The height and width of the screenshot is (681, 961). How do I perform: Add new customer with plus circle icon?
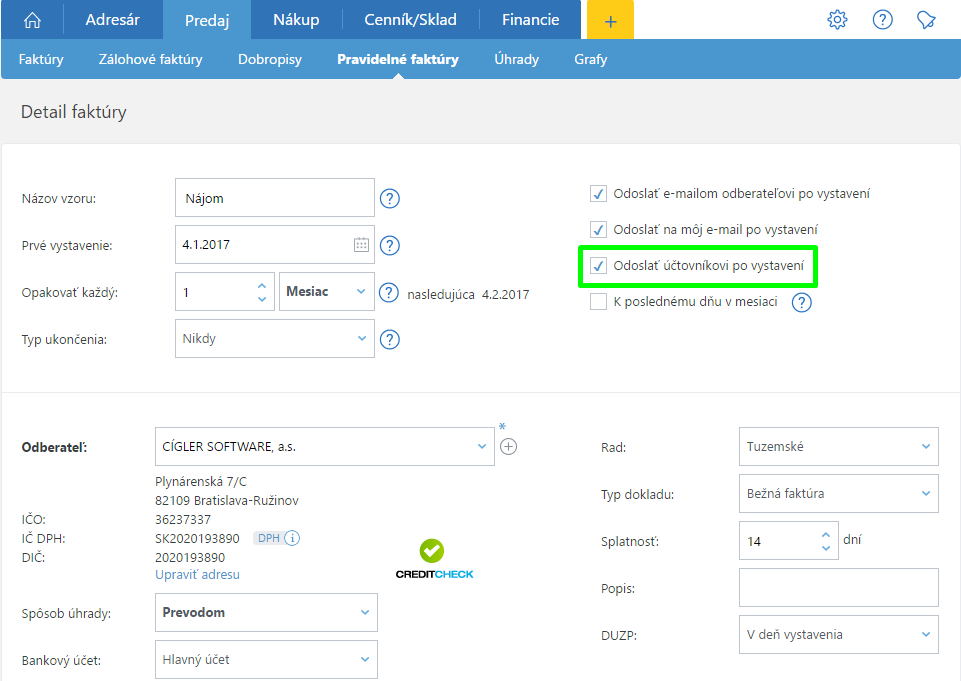click(508, 447)
